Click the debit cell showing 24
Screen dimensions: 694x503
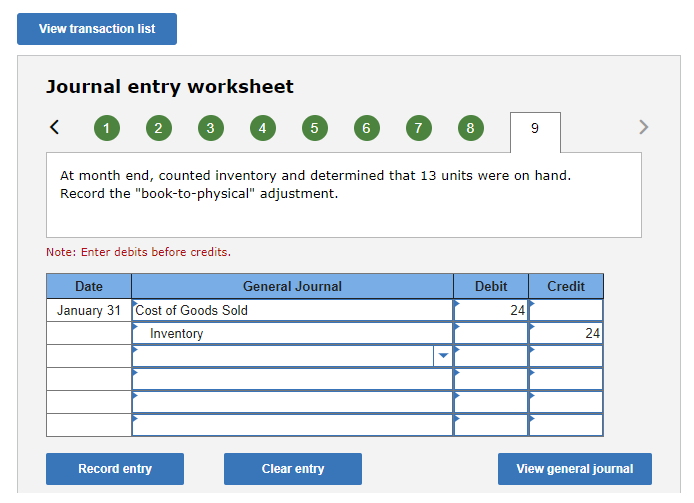click(491, 310)
